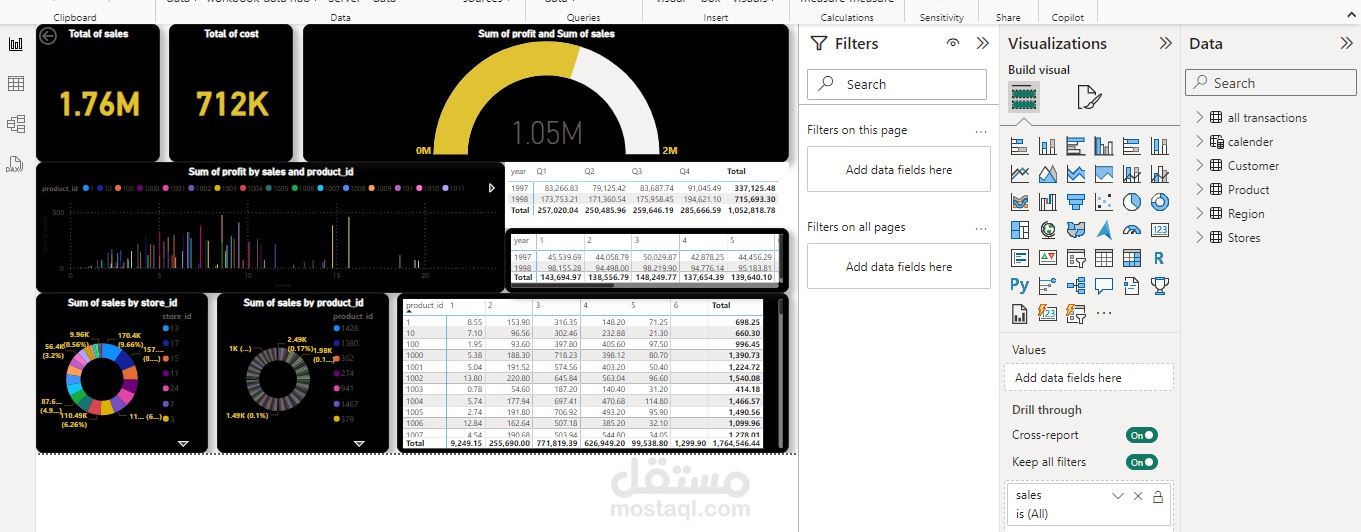Open Model view from left sidebar
This screenshot has height=532, width=1361.
(16, 124)
